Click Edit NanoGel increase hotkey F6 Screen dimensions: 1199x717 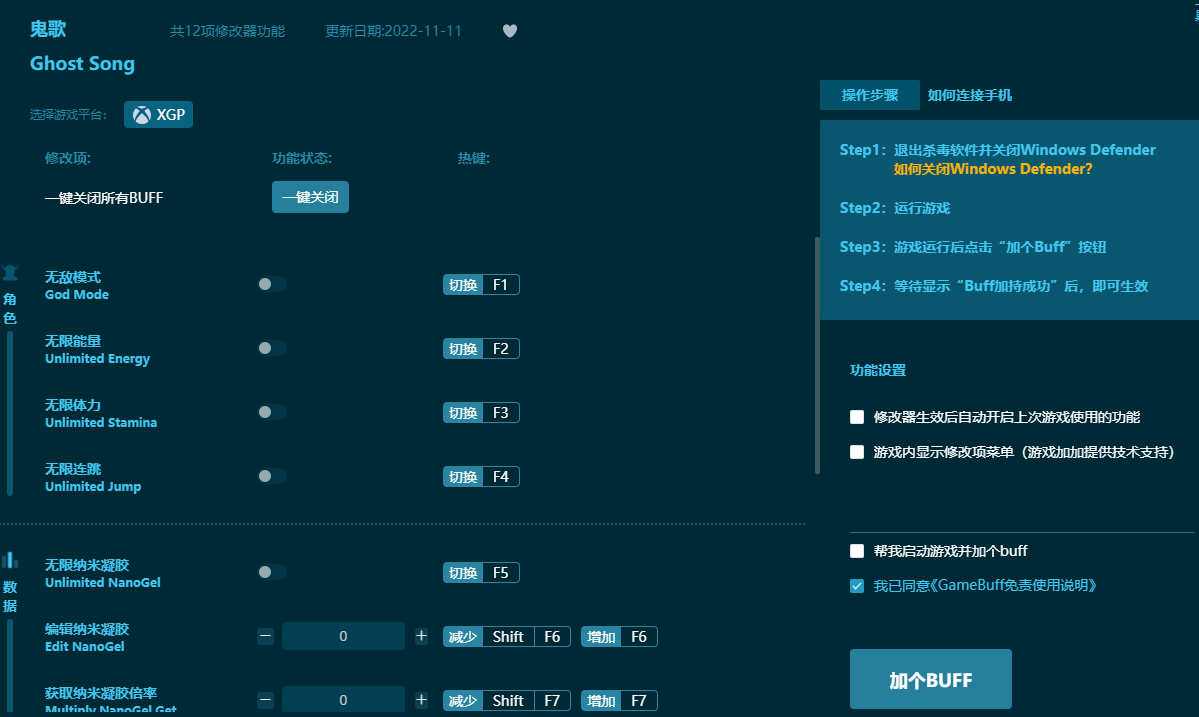(619, 637)
